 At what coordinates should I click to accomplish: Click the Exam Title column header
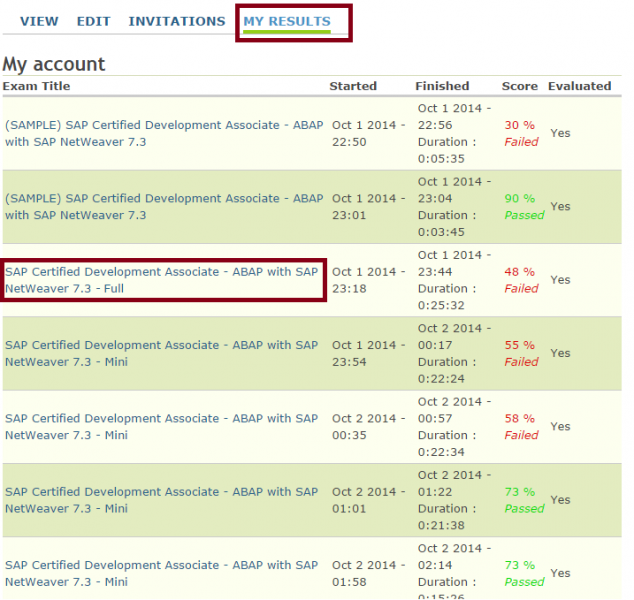(36, 86)
